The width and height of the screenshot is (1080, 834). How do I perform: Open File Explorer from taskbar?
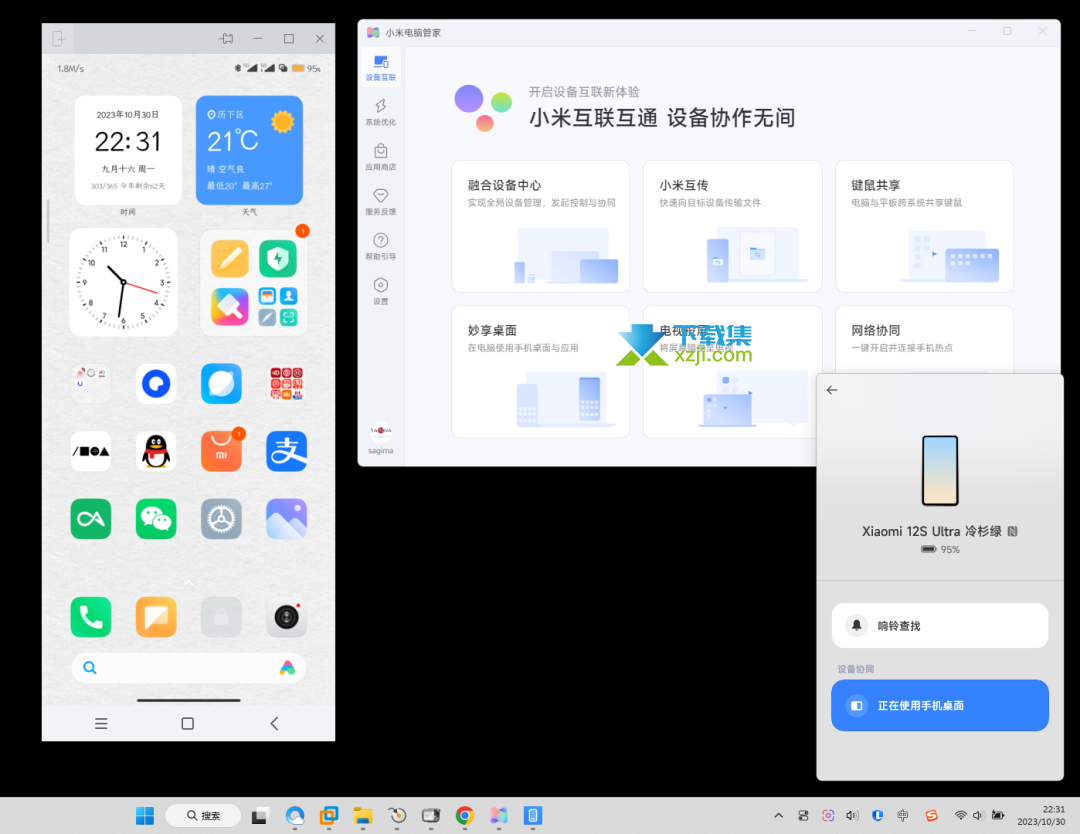coord(362,815)
